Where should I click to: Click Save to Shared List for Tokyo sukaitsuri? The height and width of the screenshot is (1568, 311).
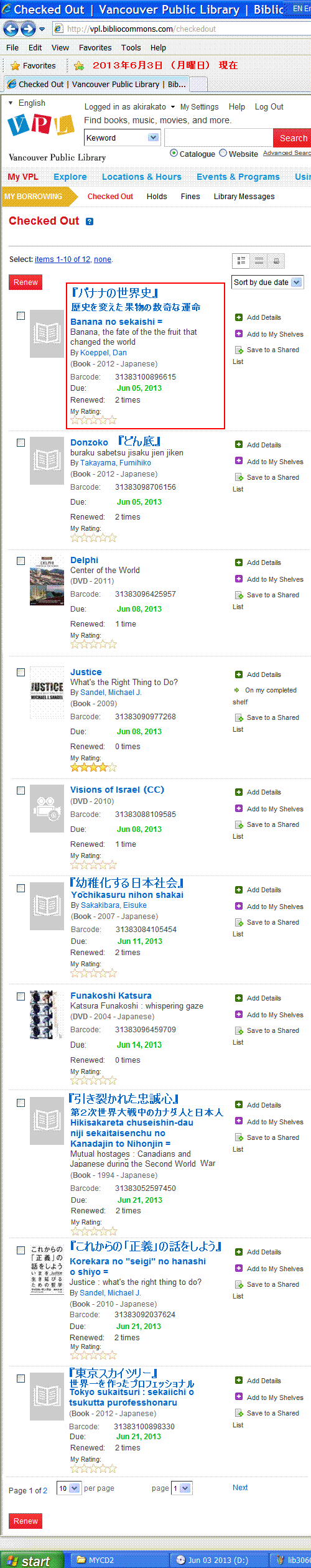[266, 1419]
